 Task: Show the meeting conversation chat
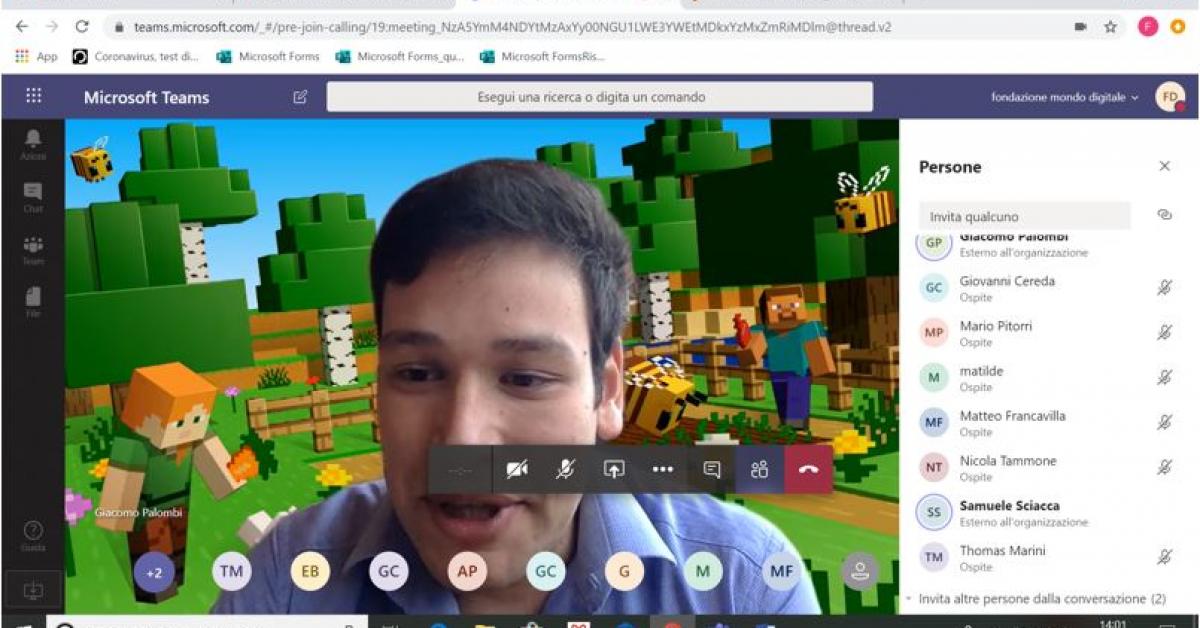[711, 470]
